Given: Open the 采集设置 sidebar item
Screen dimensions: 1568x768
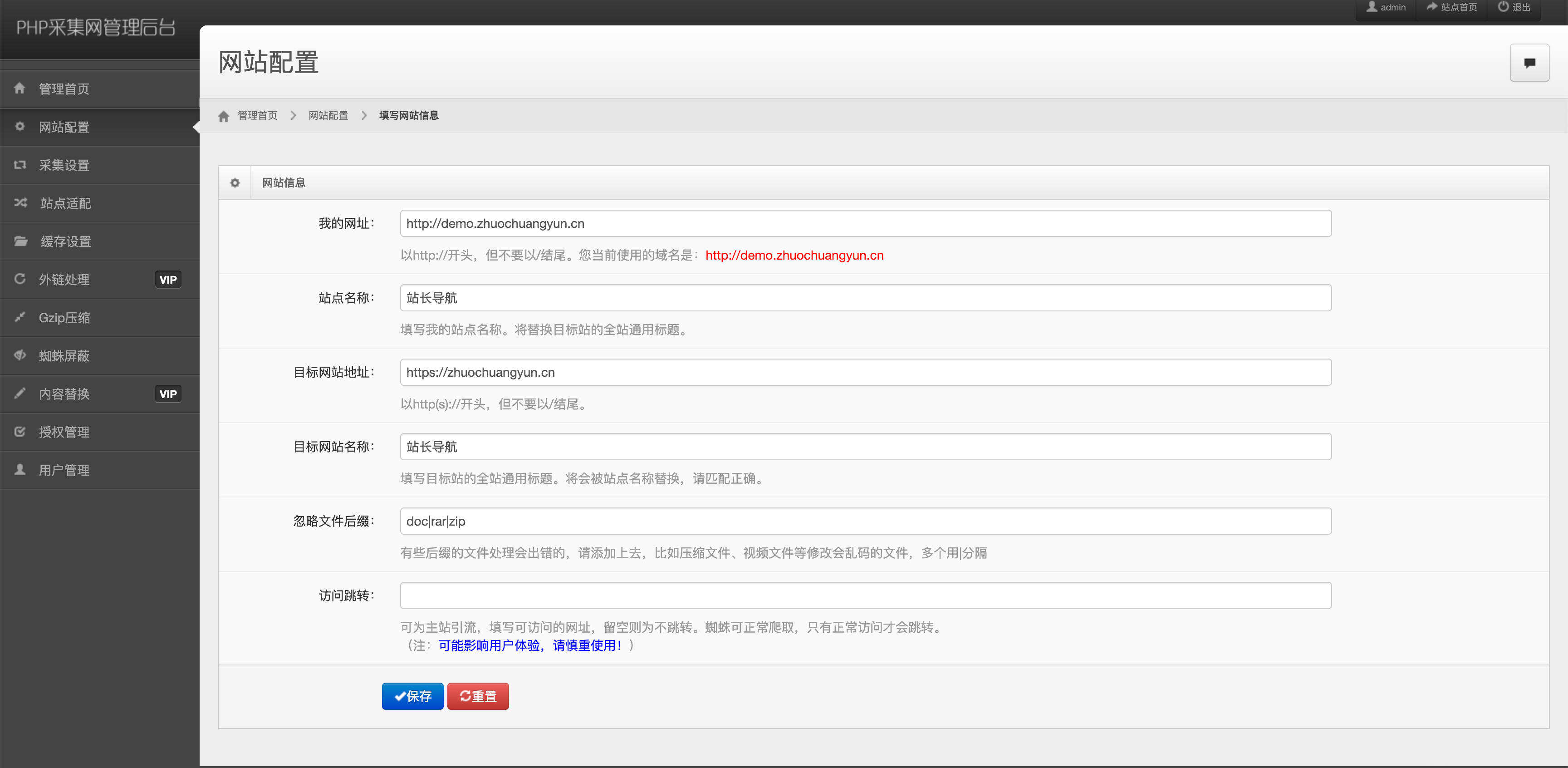Looking at the screenshot, I should point(65,165).
